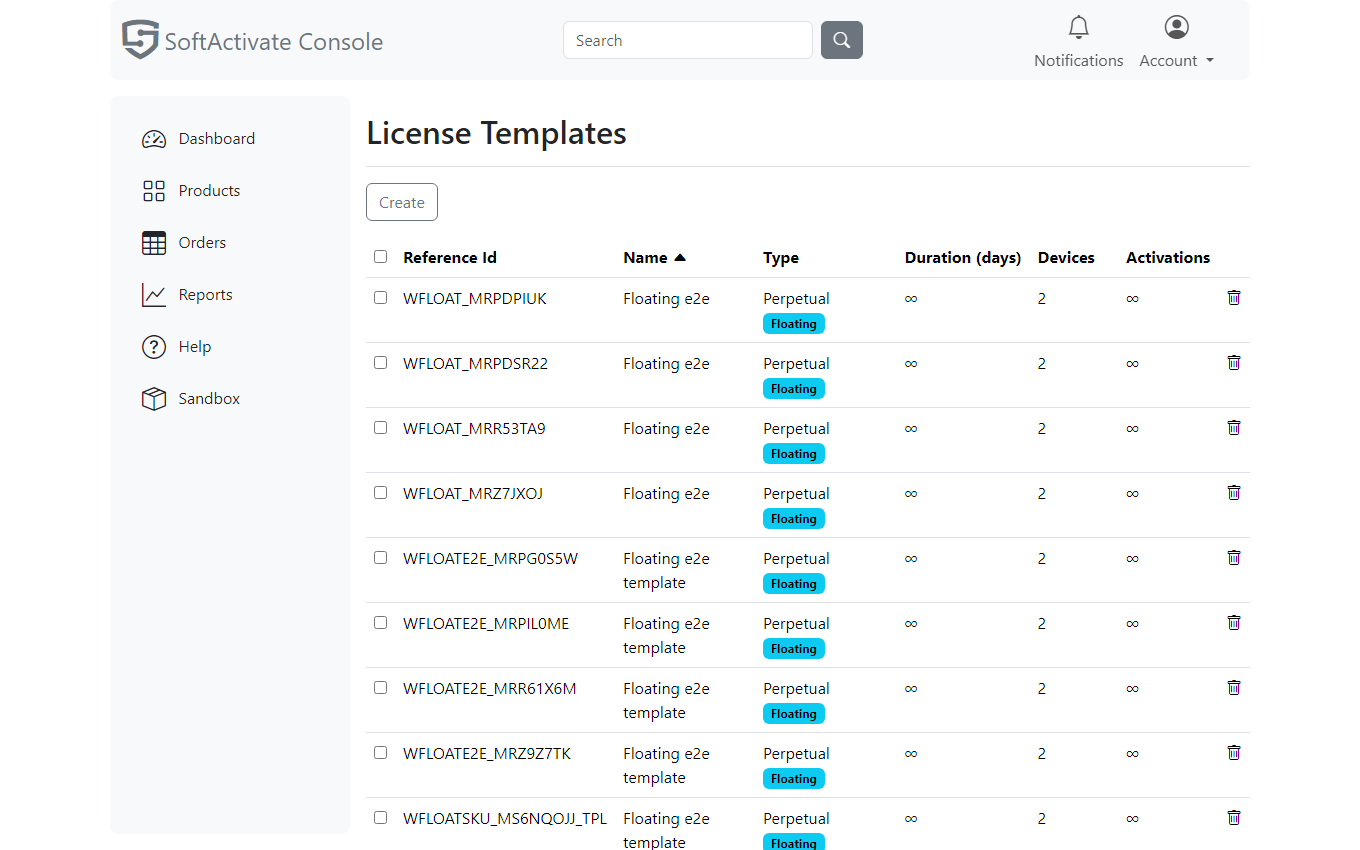The image size is (1360, 850).
Task: Click the Products grid icon
Action: 154,191
